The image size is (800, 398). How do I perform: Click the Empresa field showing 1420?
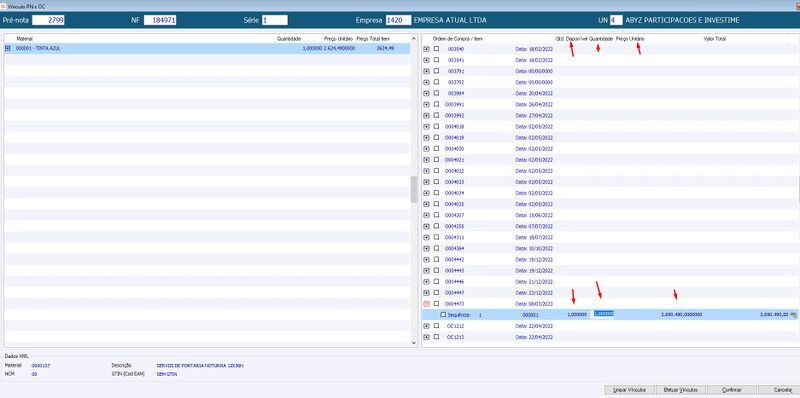pyautogui.click(x=398, y=20)
